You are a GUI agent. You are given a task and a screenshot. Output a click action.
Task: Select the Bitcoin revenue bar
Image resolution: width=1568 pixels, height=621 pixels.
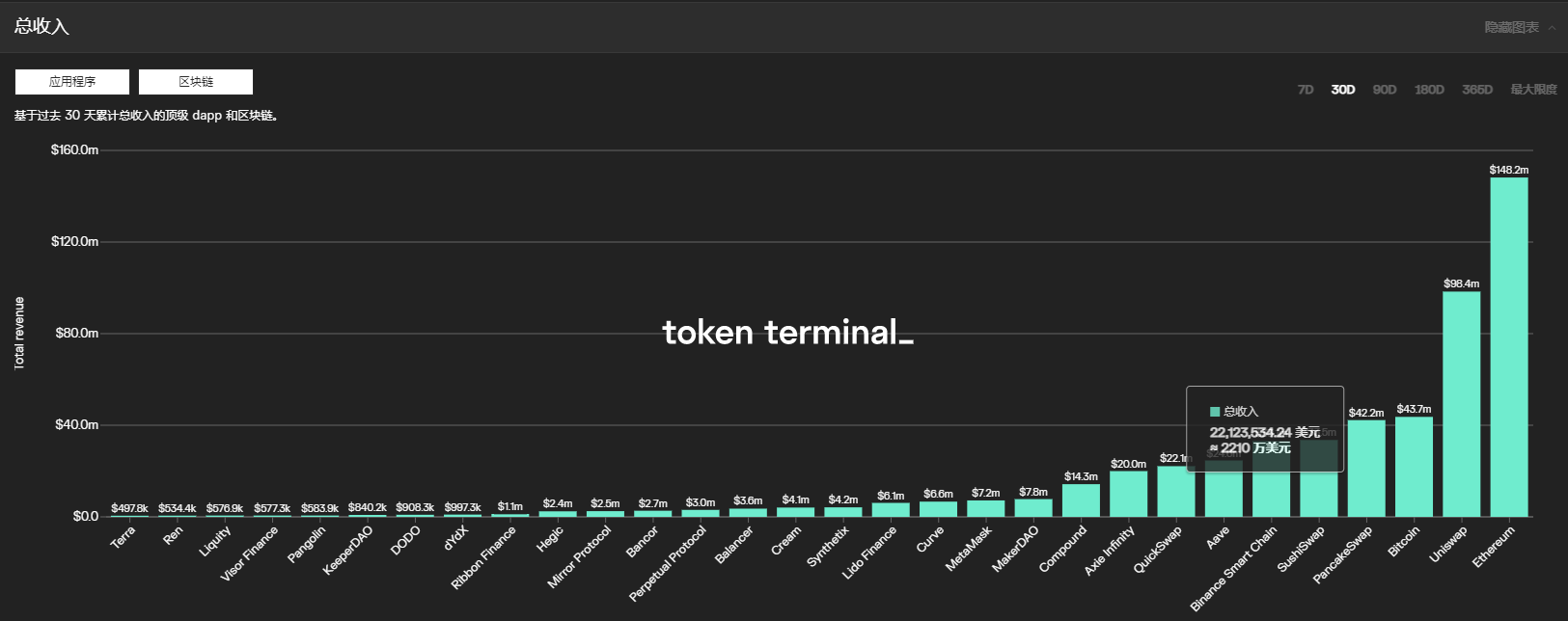(1414, 467)
